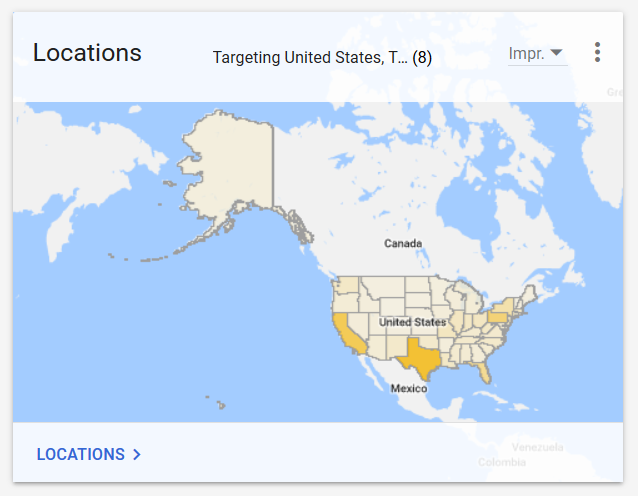Click the Locations card title
This screenshot has height=496, width=638.
tap(87, 52)
